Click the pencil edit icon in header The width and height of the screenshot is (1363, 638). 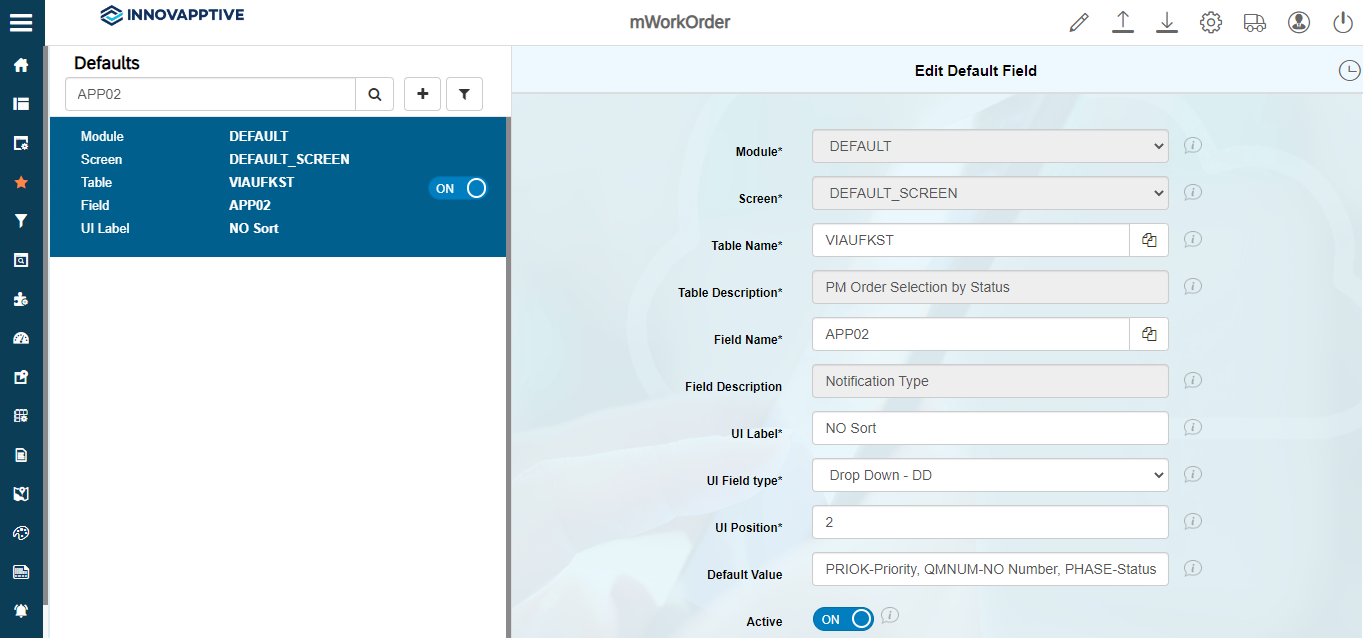coord(1078,22)
